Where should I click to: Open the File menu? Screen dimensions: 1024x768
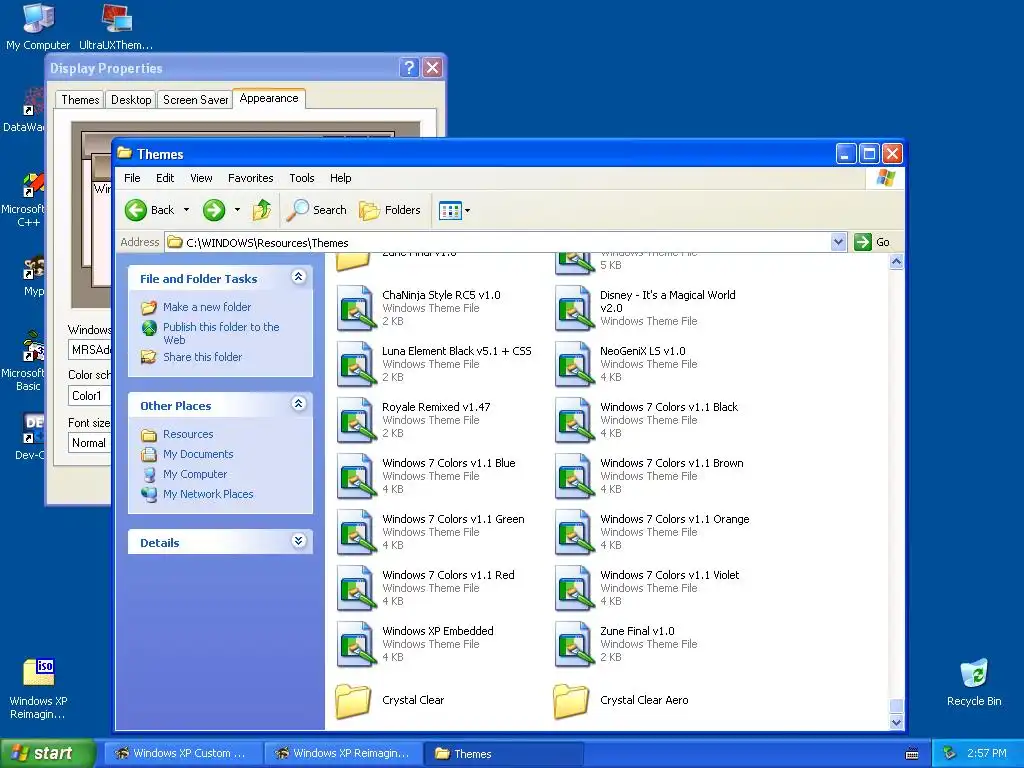point(132,178)
